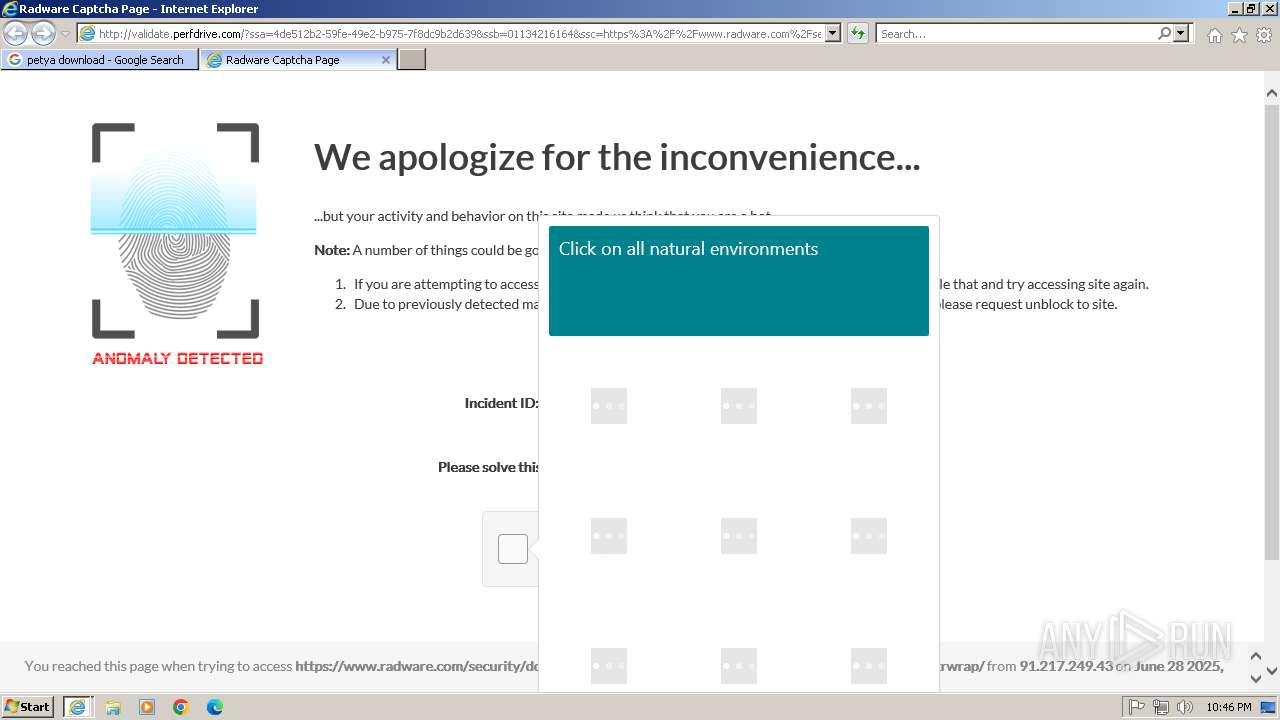Click the refresh page icon
Screen dimensions: 1280x720
(x=858, y=33)
